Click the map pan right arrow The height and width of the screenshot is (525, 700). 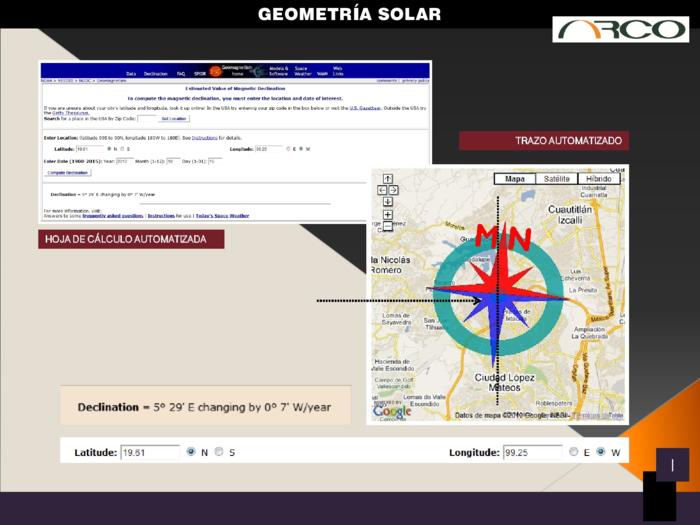pos(394,190)
